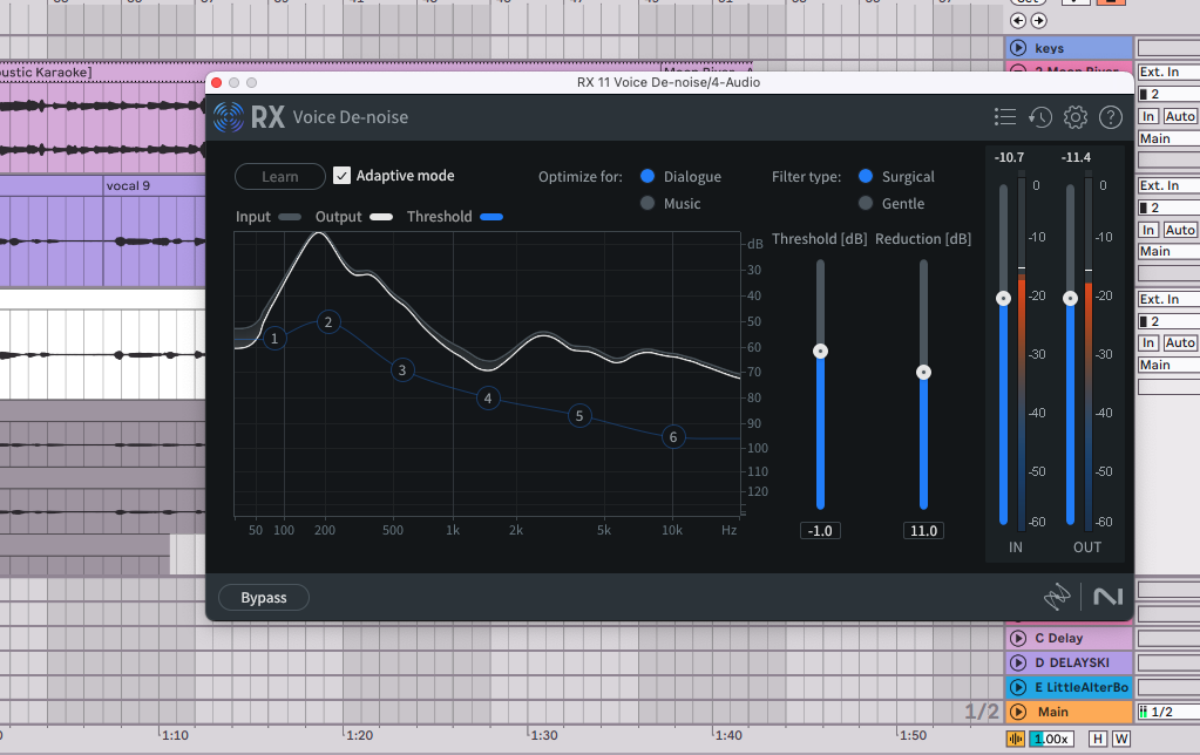The height and width of the screenshot is (755, 1200).
Task: Choose the Gentle filter type
Action: pos(865,203)
